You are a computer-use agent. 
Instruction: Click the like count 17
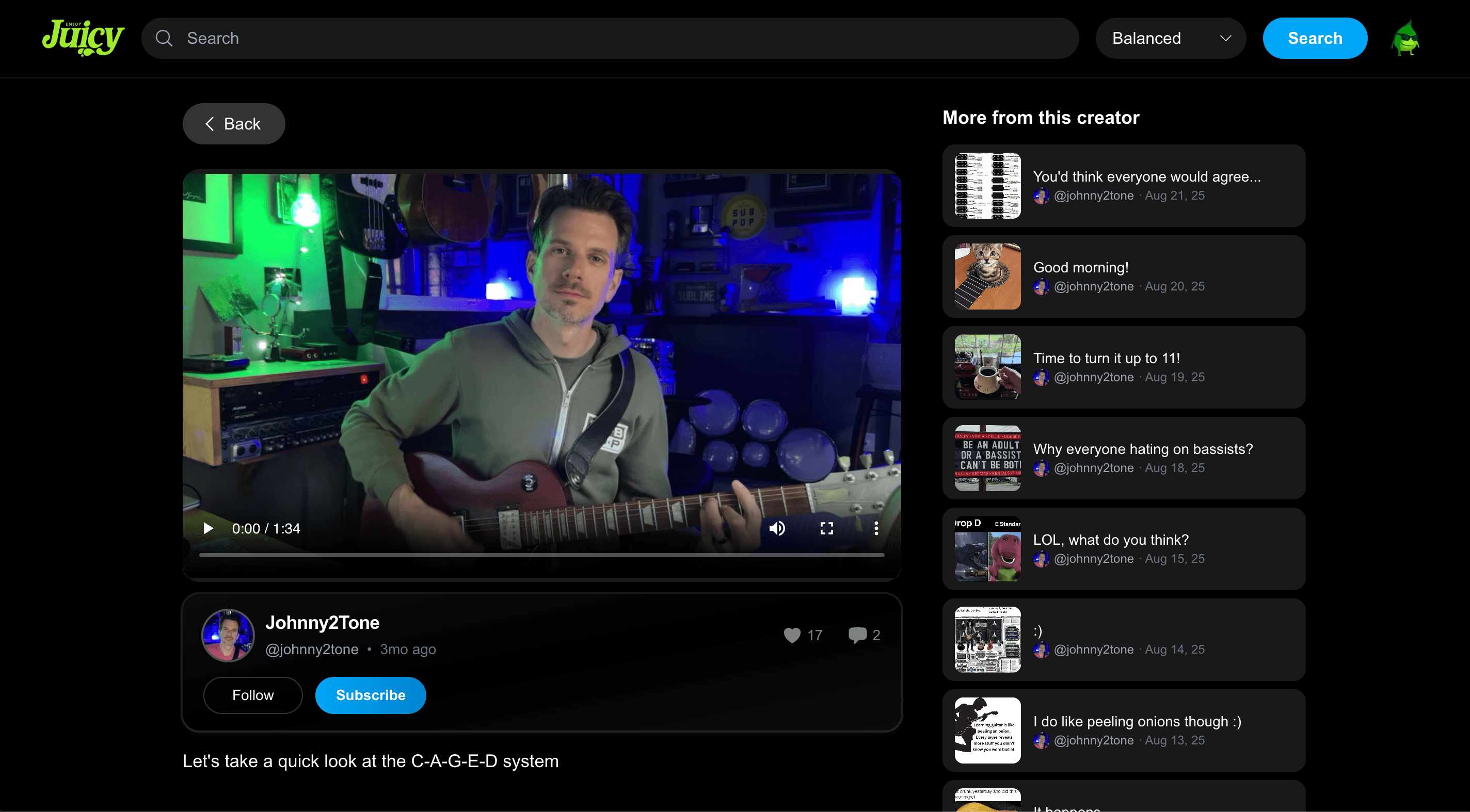click(814, 635)
